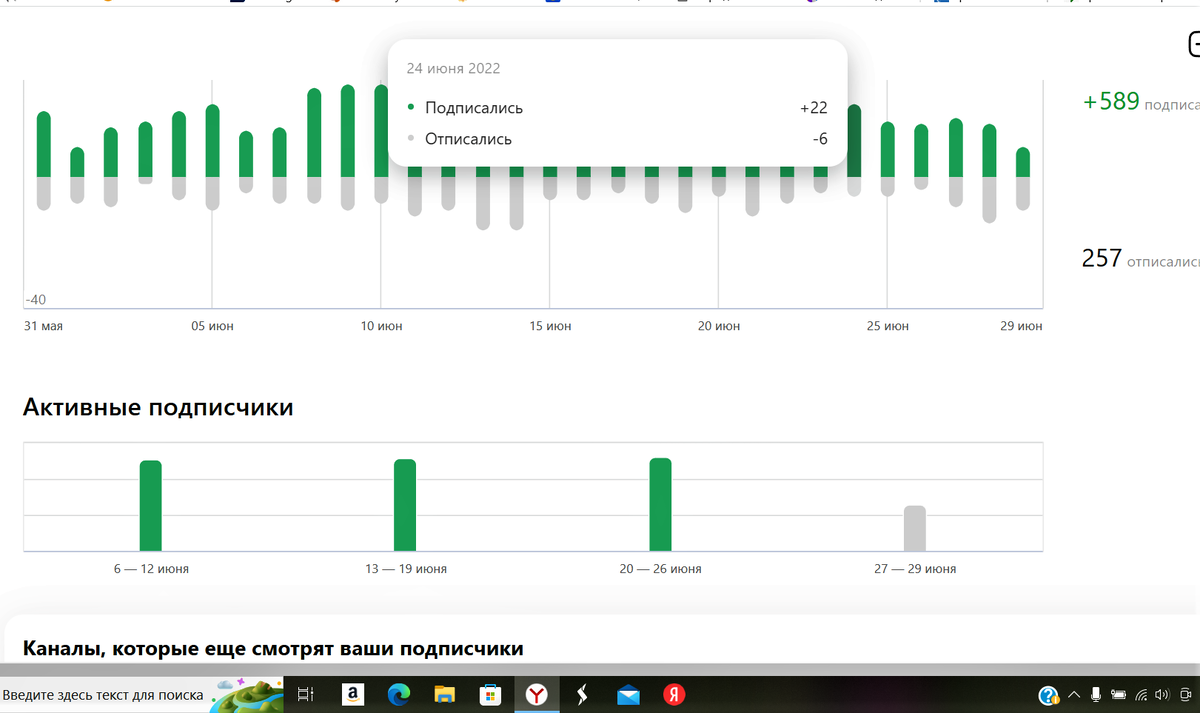Click the microphone tray icon
The height and width of the screenshot is (713, 1200).
click(1096, 694)
